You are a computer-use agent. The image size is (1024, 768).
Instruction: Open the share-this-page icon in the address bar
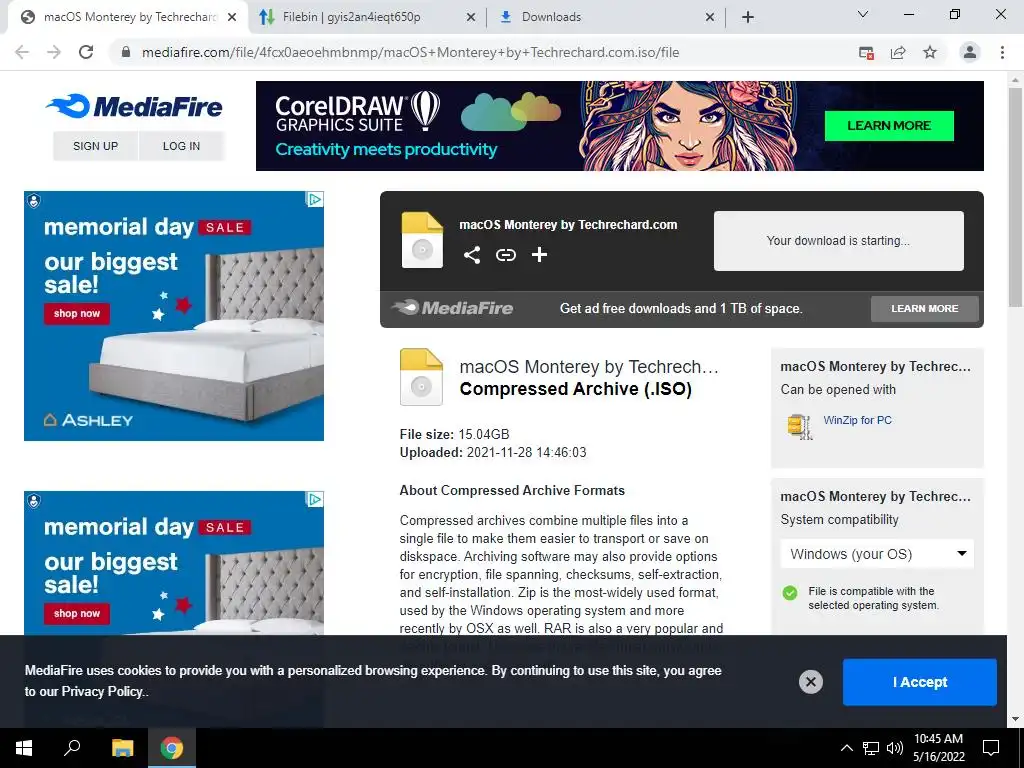(898, 52)
